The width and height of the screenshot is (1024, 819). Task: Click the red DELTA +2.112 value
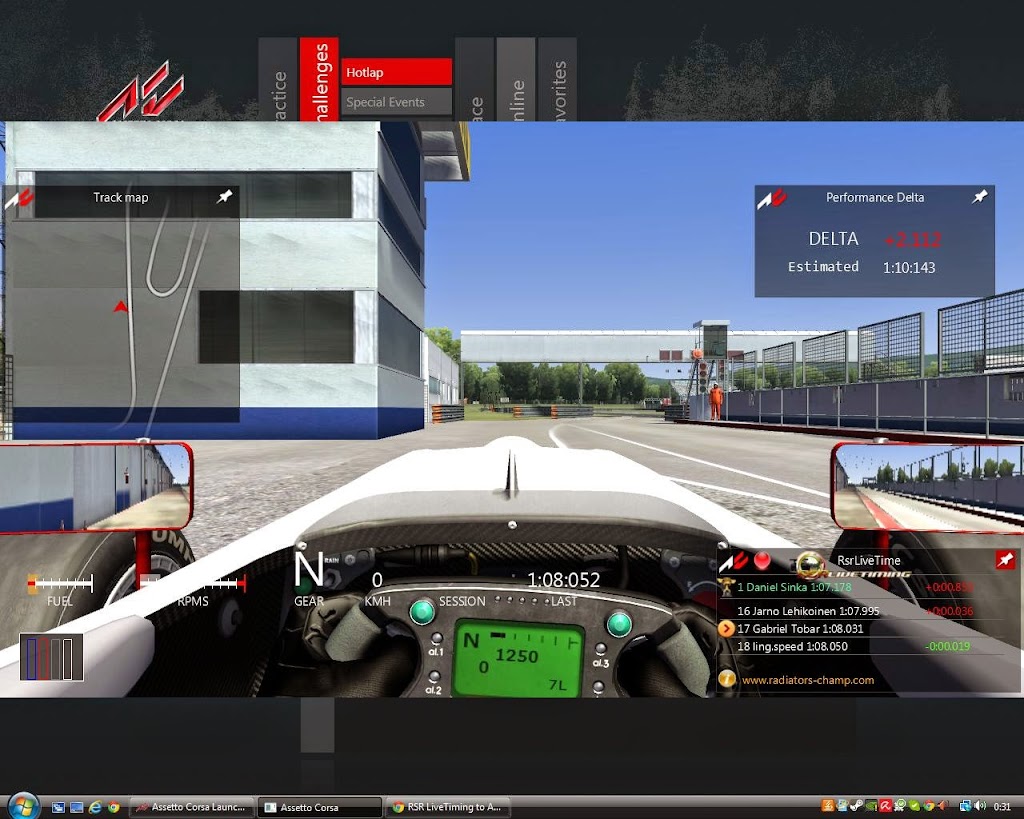coord(912,240)
